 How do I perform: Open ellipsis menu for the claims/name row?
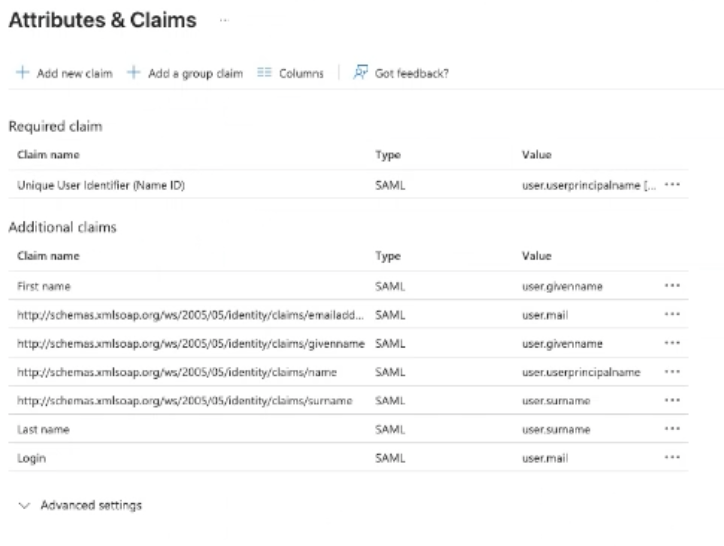click(672, 372)
